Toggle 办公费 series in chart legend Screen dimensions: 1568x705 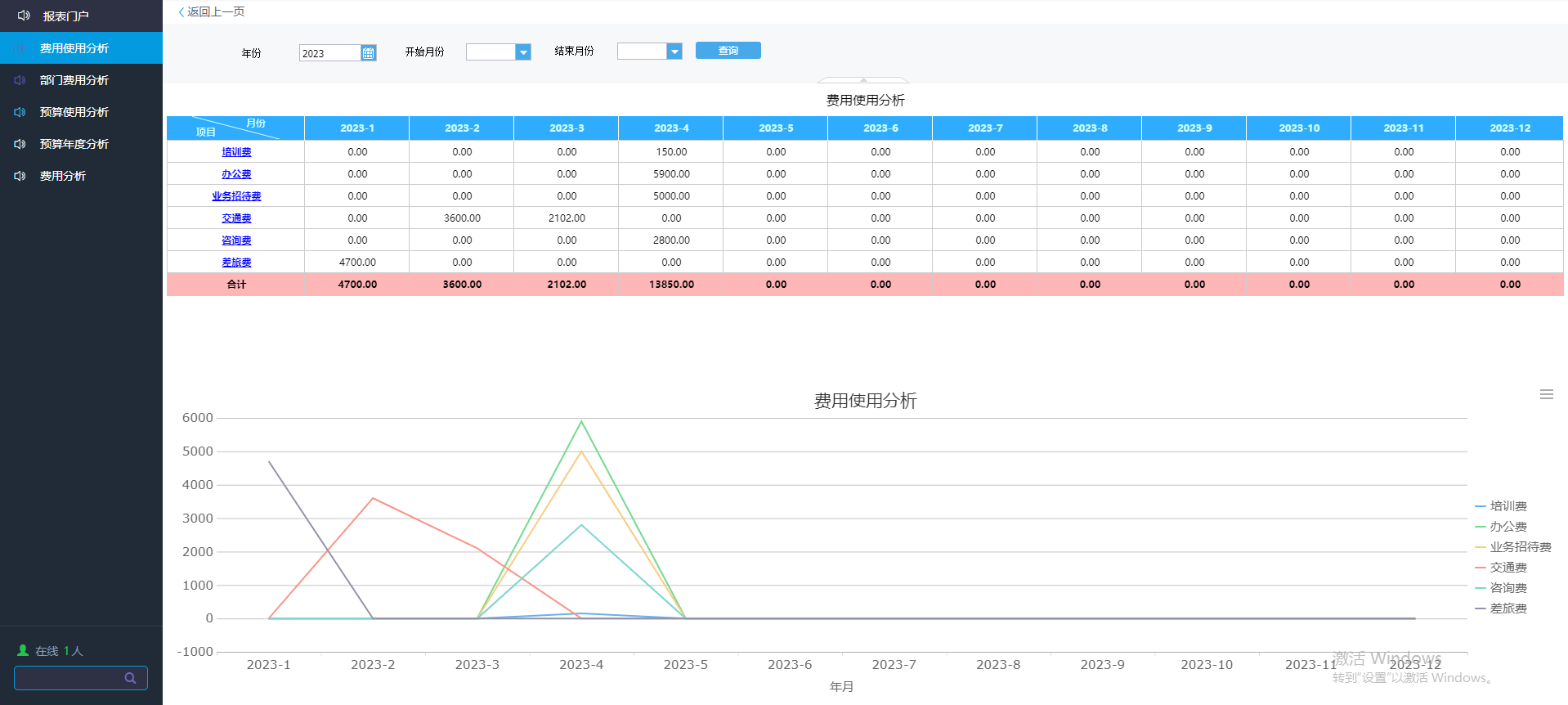1508,527
